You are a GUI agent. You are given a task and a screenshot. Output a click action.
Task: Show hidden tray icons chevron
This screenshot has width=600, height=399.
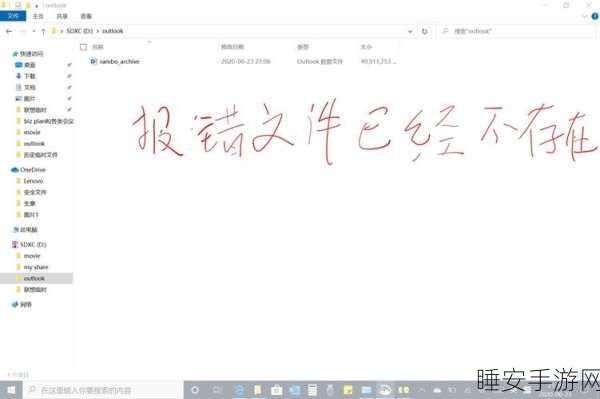point(422,390)
